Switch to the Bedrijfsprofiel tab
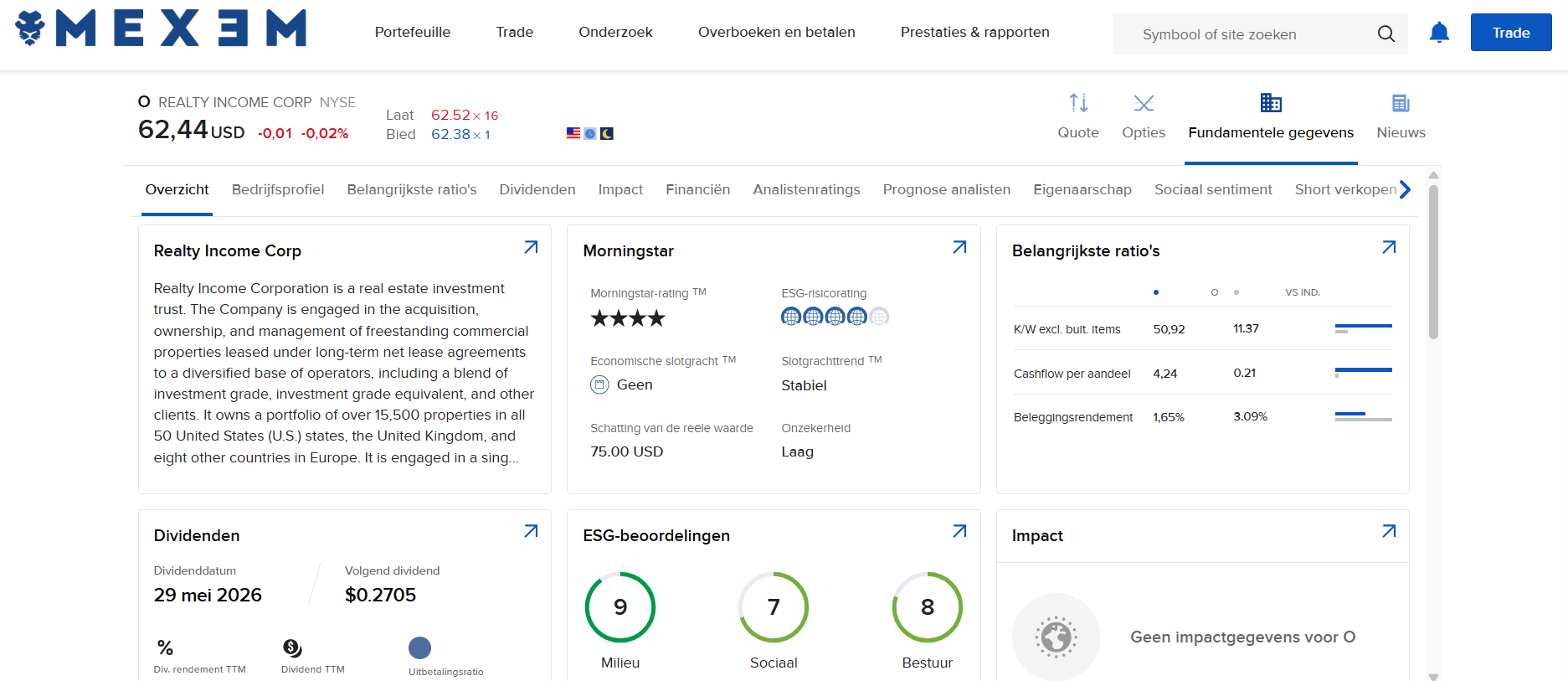 (x=278, y=189)
